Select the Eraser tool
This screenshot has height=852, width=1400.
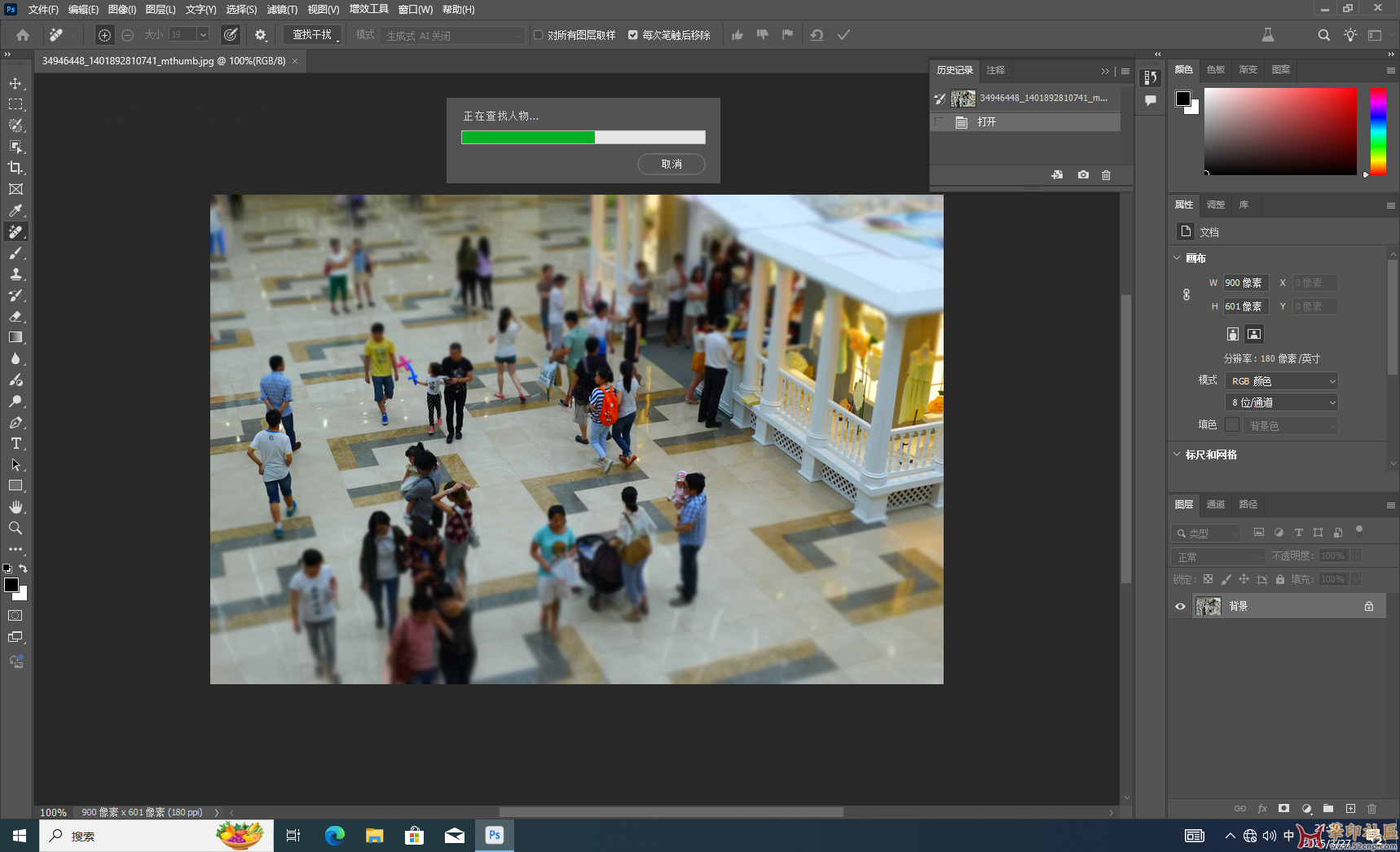click(x=15, y=316)
